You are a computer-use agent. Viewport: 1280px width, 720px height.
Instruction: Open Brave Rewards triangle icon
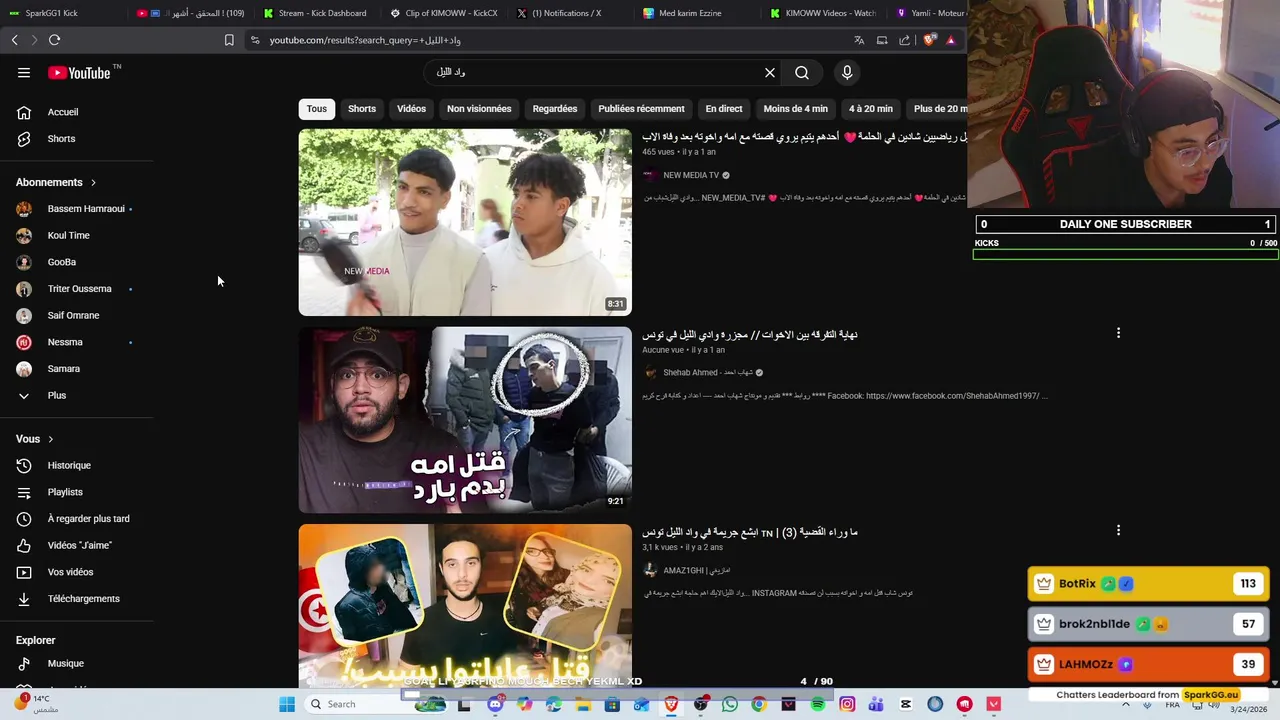[951, 40]
